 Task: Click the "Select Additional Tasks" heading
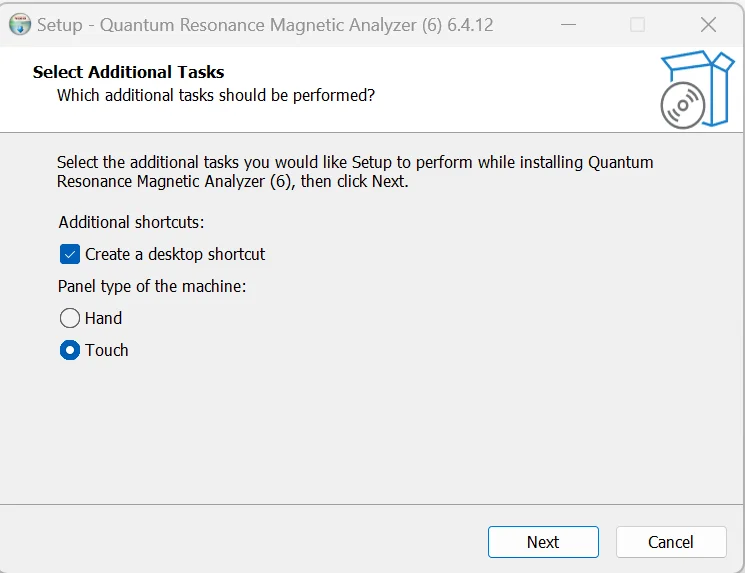[128, 72]
